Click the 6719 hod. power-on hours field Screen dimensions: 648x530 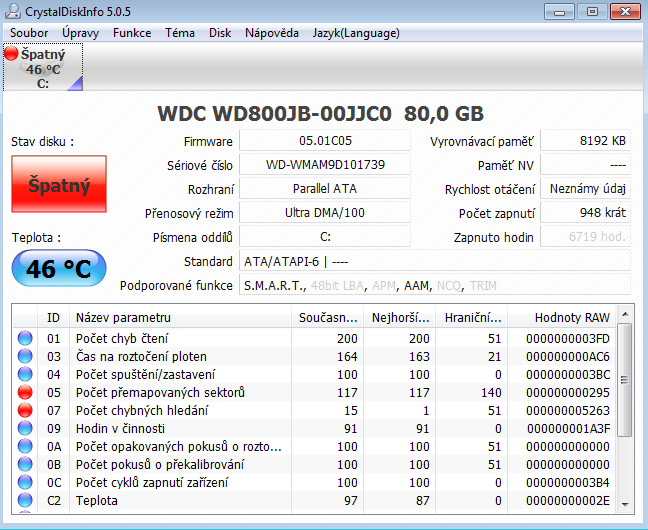click(x=586, y=236)
